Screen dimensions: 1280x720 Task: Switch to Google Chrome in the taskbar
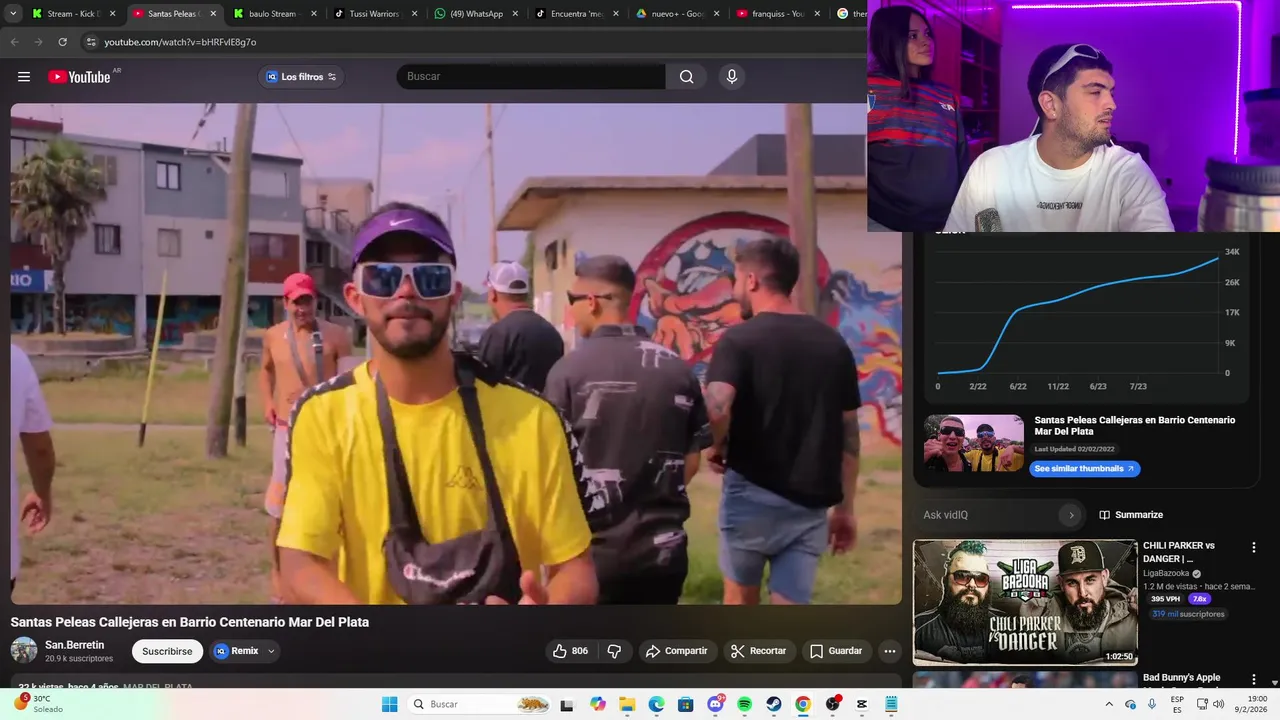click(x=803, y=704)
